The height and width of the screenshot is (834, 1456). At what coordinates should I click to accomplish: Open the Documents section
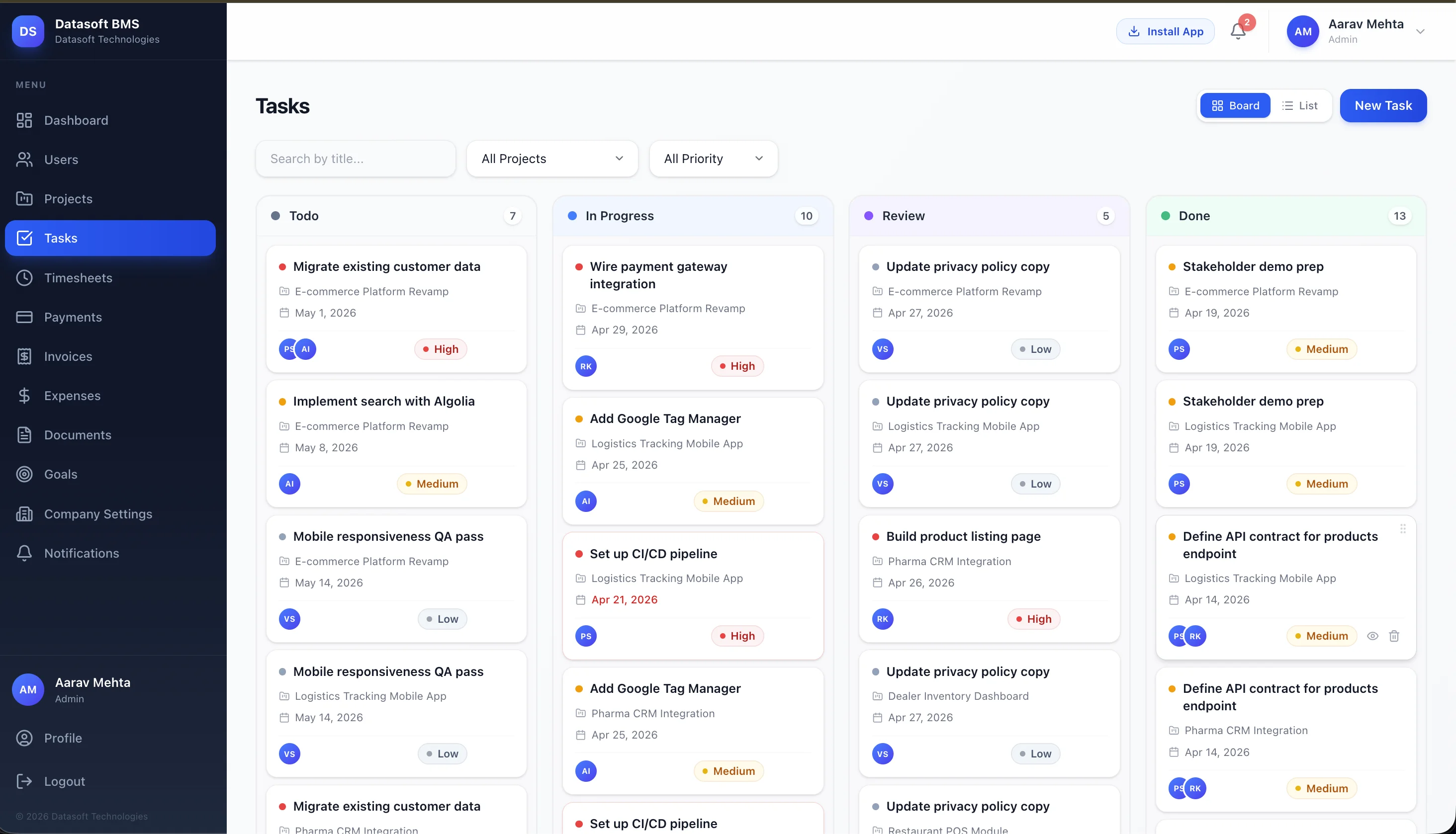coord(78,435)
